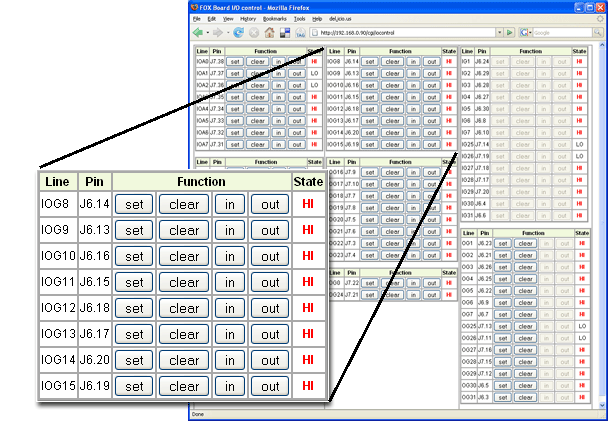Viewport: 608px width, 430px height.
Task: Click the Firefox icon in the title bar
Action: pos(194,7)
